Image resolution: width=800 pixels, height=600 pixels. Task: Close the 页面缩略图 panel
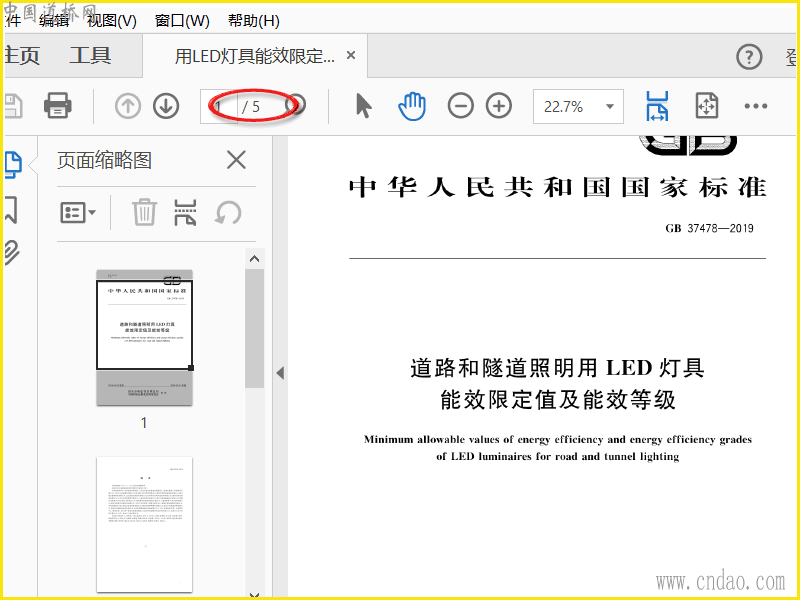236,160
